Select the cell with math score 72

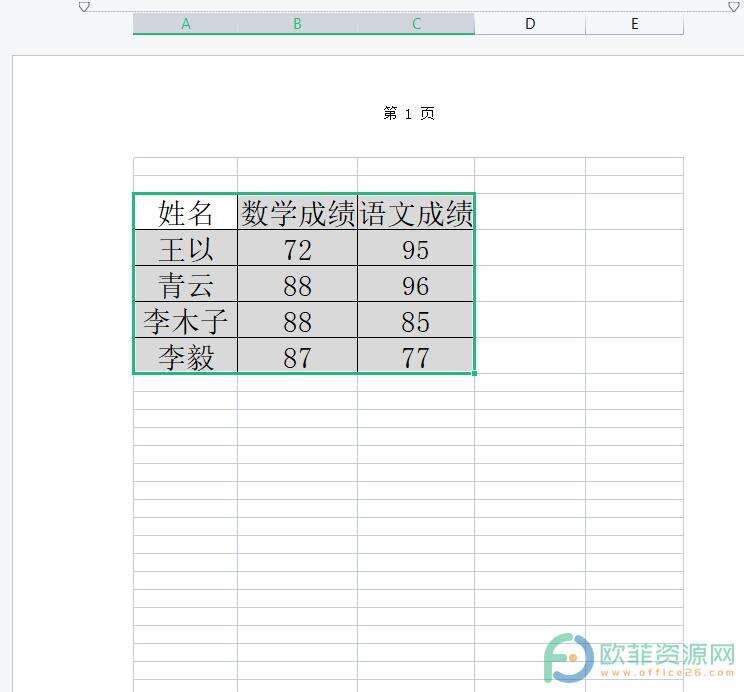coord(298,248)
